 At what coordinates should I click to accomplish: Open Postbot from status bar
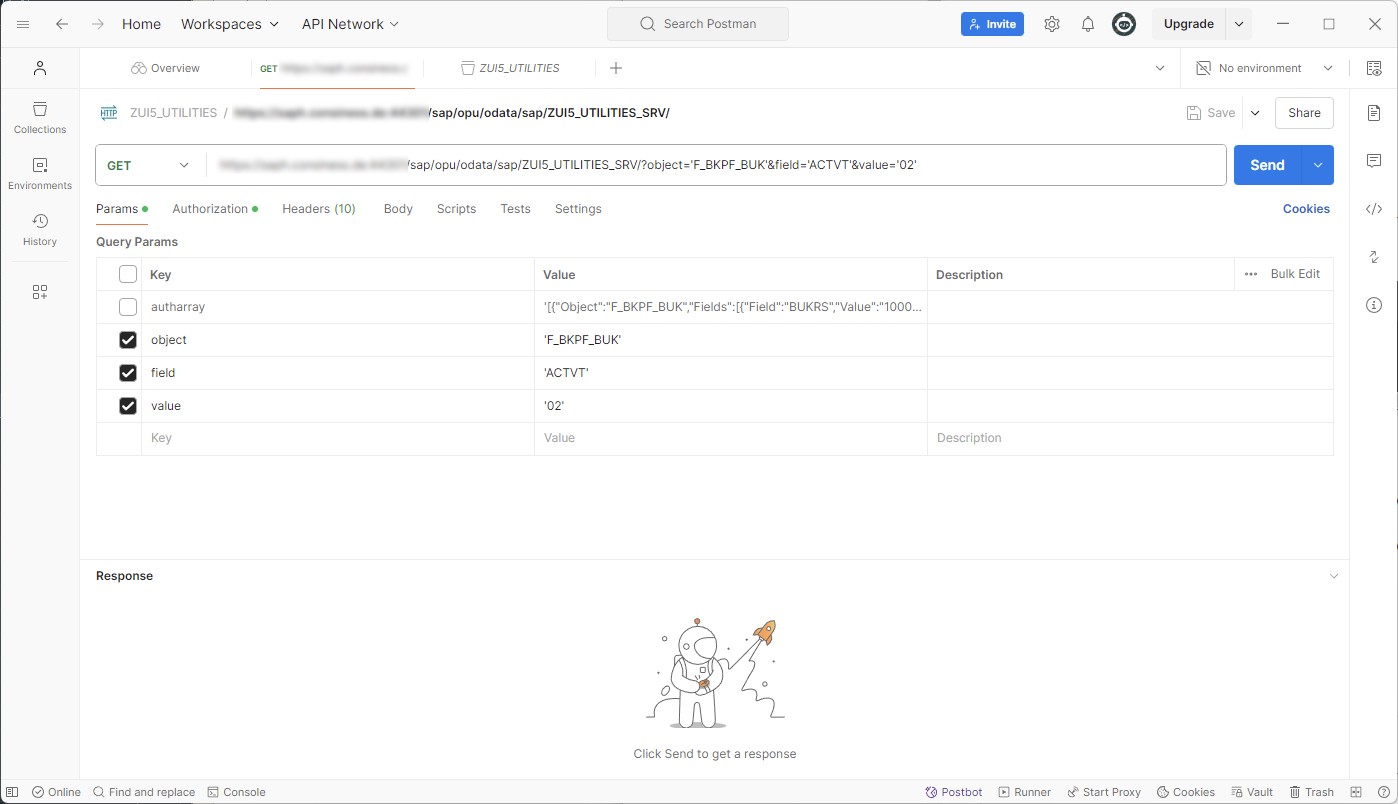coord(954,792)
